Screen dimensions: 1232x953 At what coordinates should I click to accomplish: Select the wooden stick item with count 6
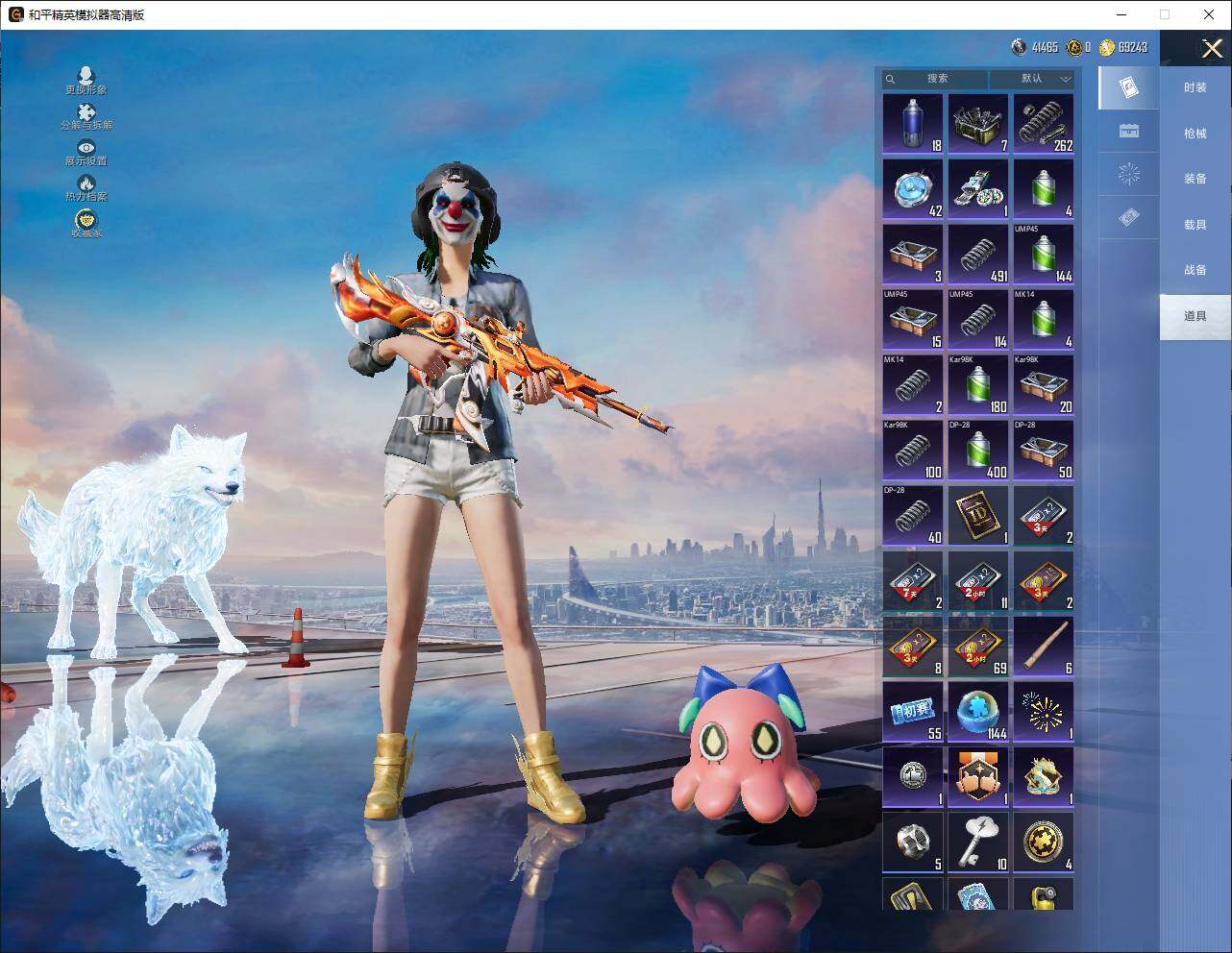[1044, 647]
